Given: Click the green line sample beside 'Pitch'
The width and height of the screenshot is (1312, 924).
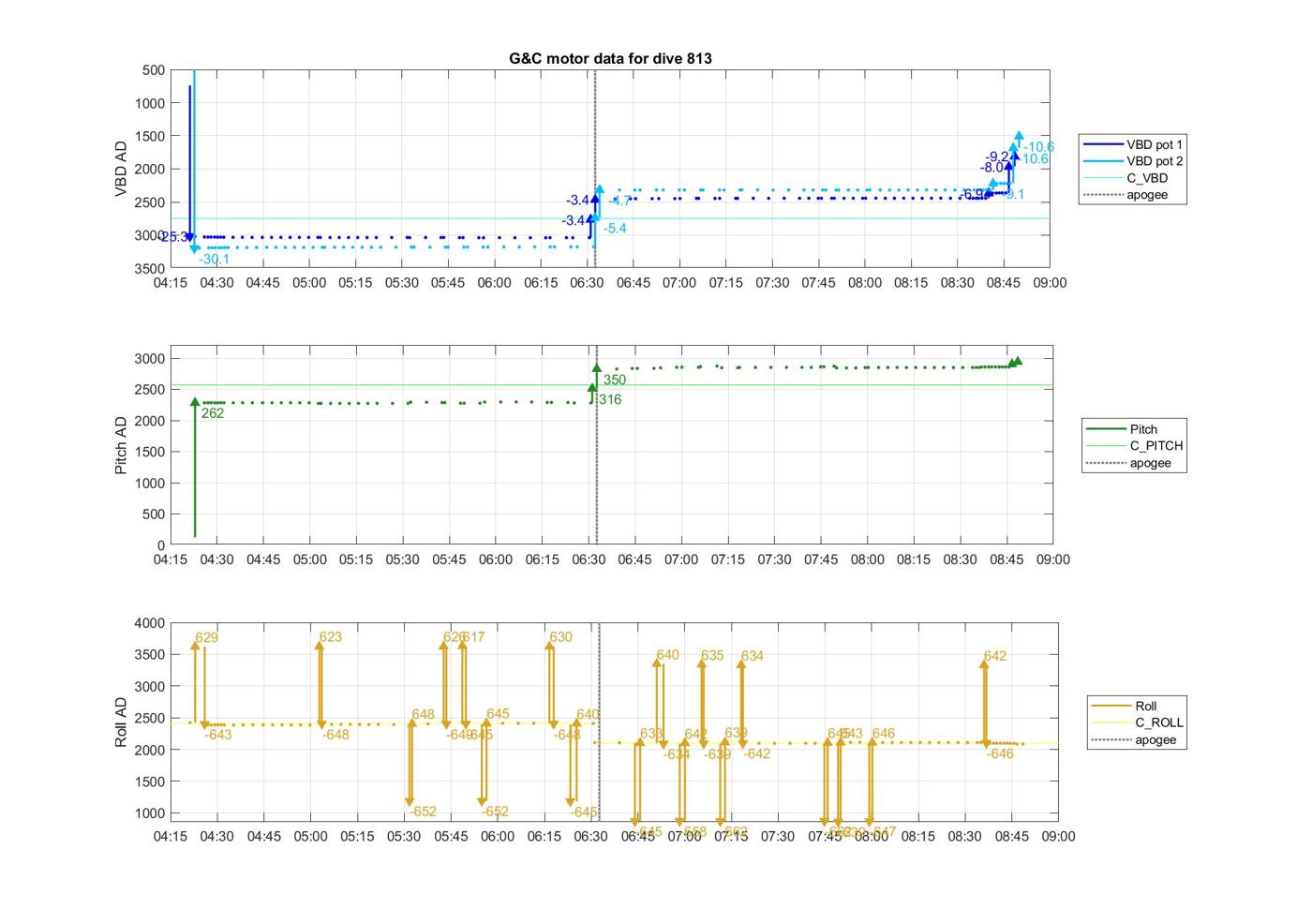Looking at the screenshot, I should (1105, 429).
